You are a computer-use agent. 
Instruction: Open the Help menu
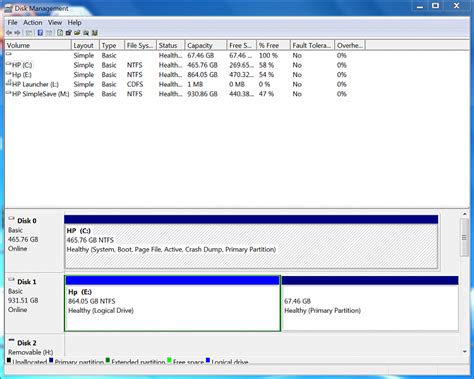click(x=74, y=22)
